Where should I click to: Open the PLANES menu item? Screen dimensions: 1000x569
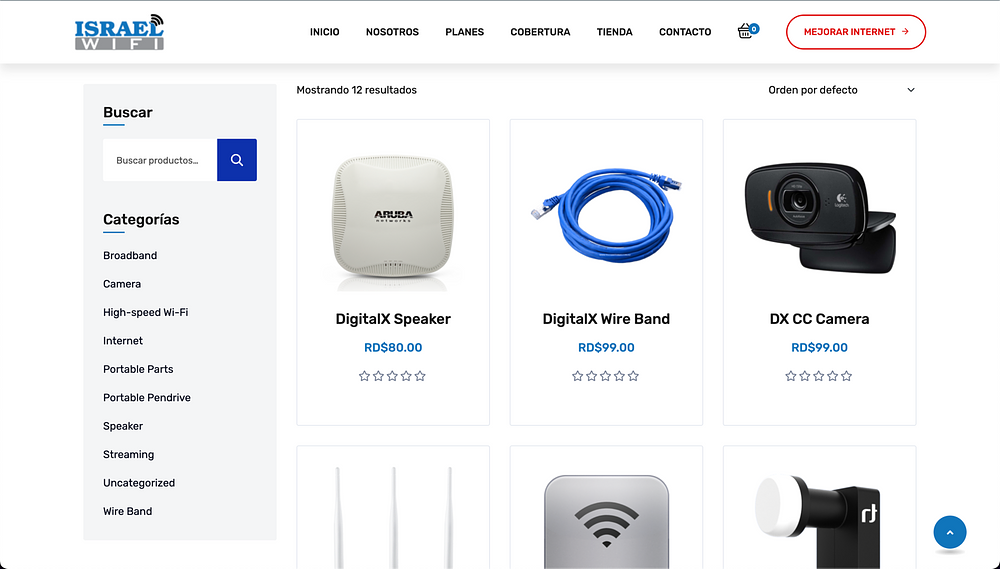pos(464,32)
